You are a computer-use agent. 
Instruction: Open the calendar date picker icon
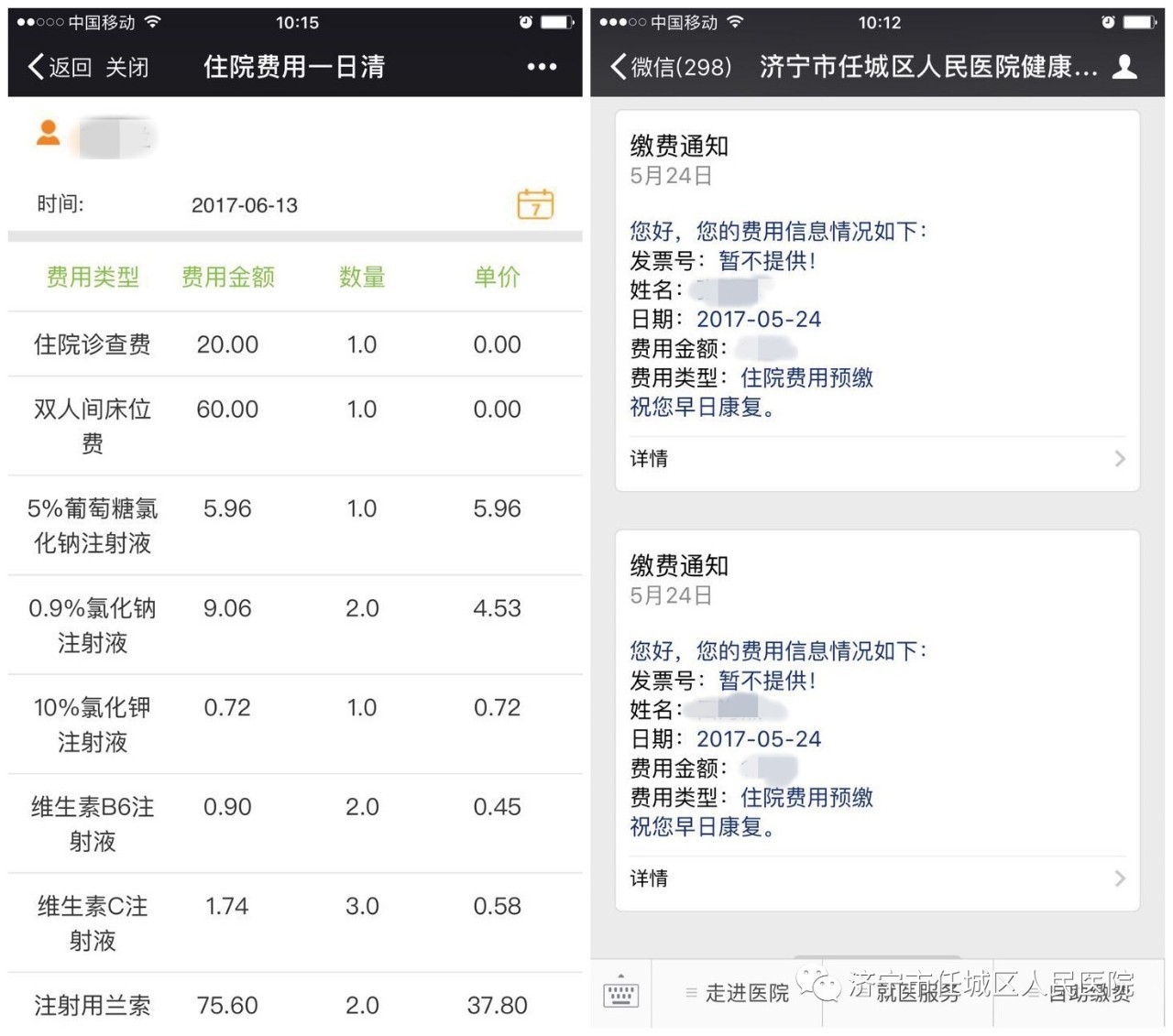pyautogui.click(x=535, y=203)
